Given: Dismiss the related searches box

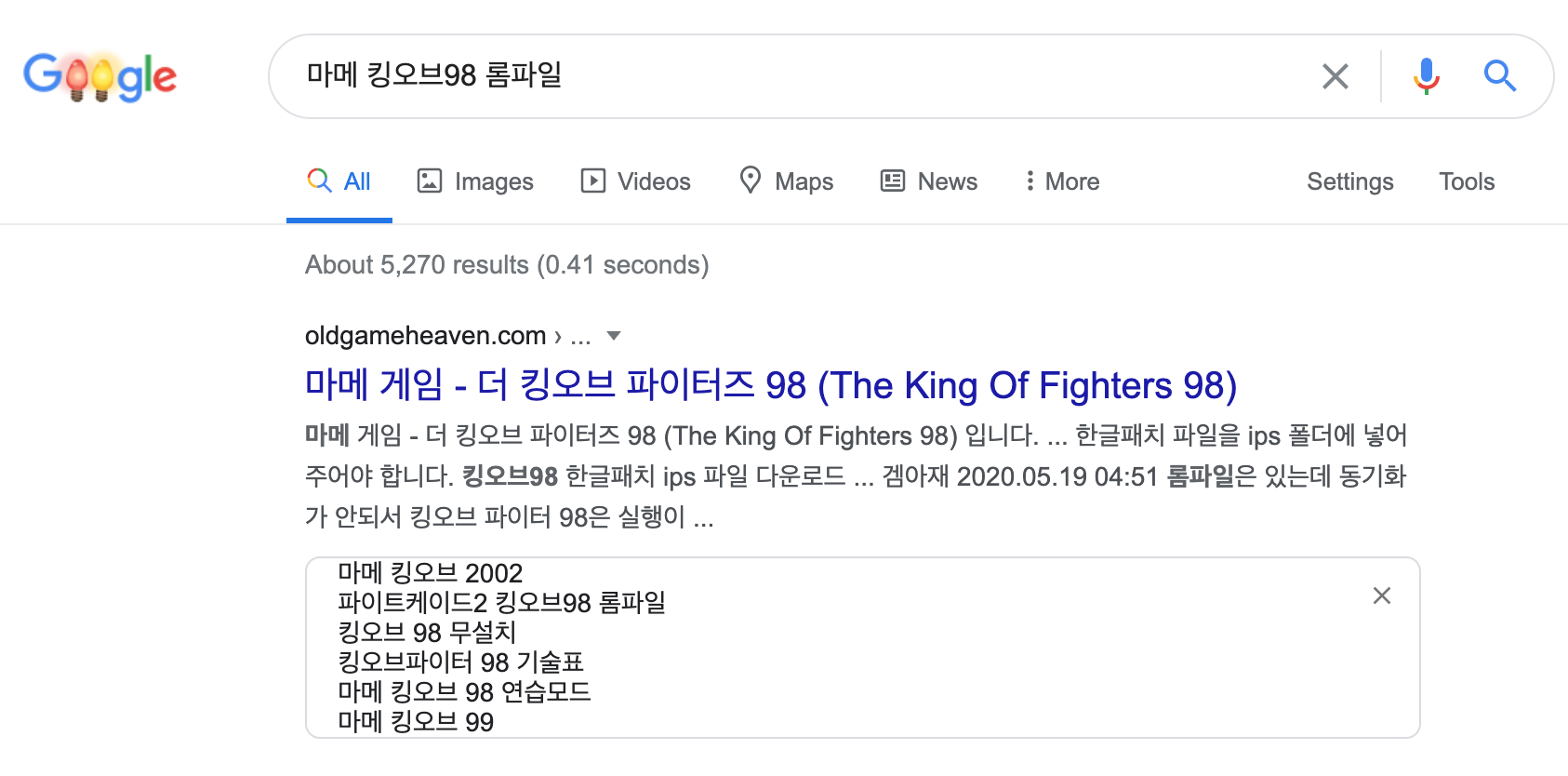Looking at the screenshot, I should coord(1381,595).
